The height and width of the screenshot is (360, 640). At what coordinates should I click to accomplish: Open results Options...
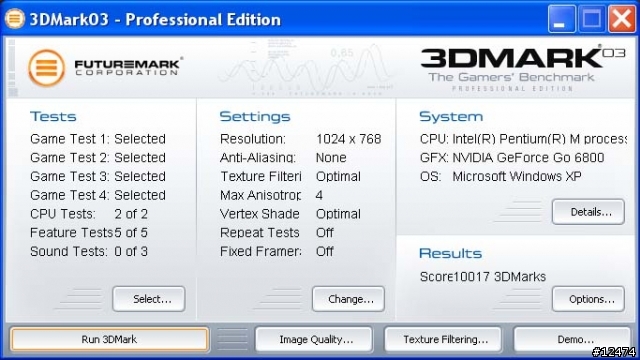tap(589, 299)
